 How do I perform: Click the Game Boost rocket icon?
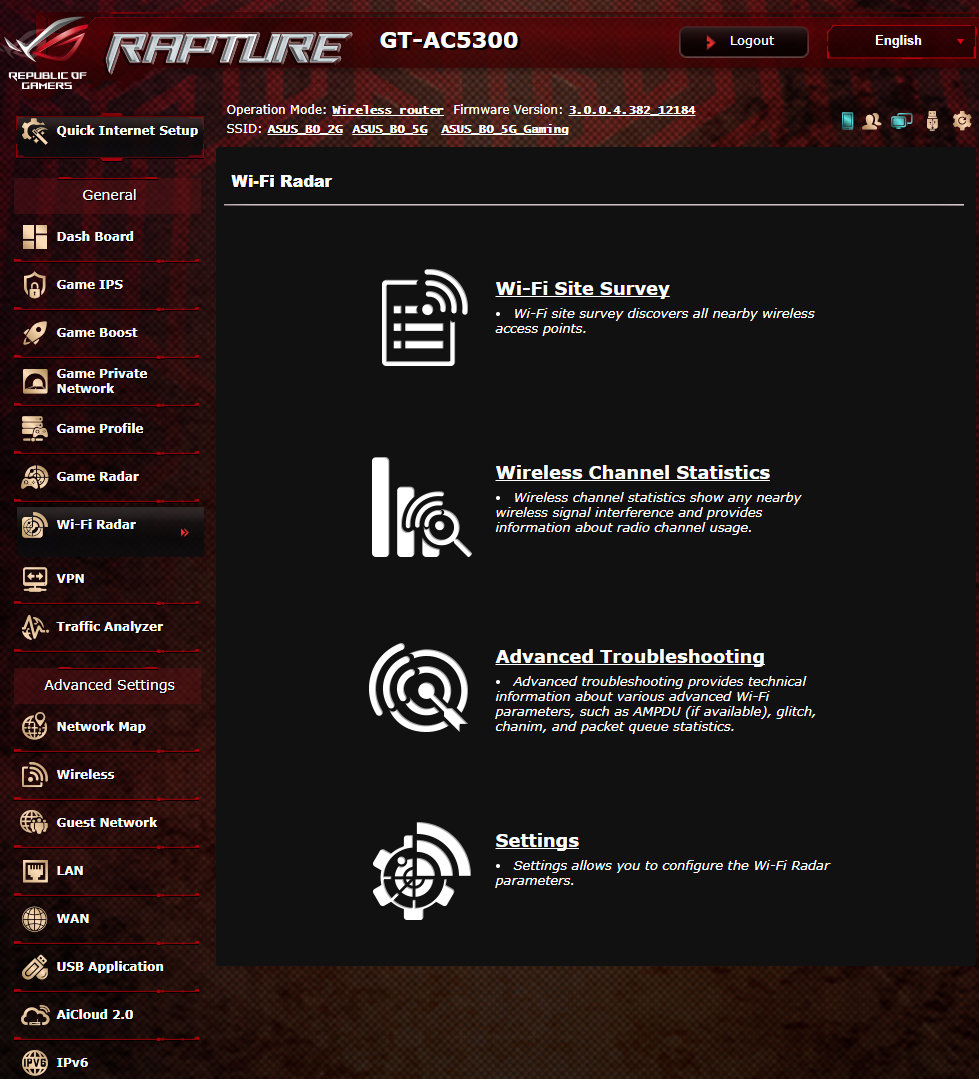[x=34, y=333]
